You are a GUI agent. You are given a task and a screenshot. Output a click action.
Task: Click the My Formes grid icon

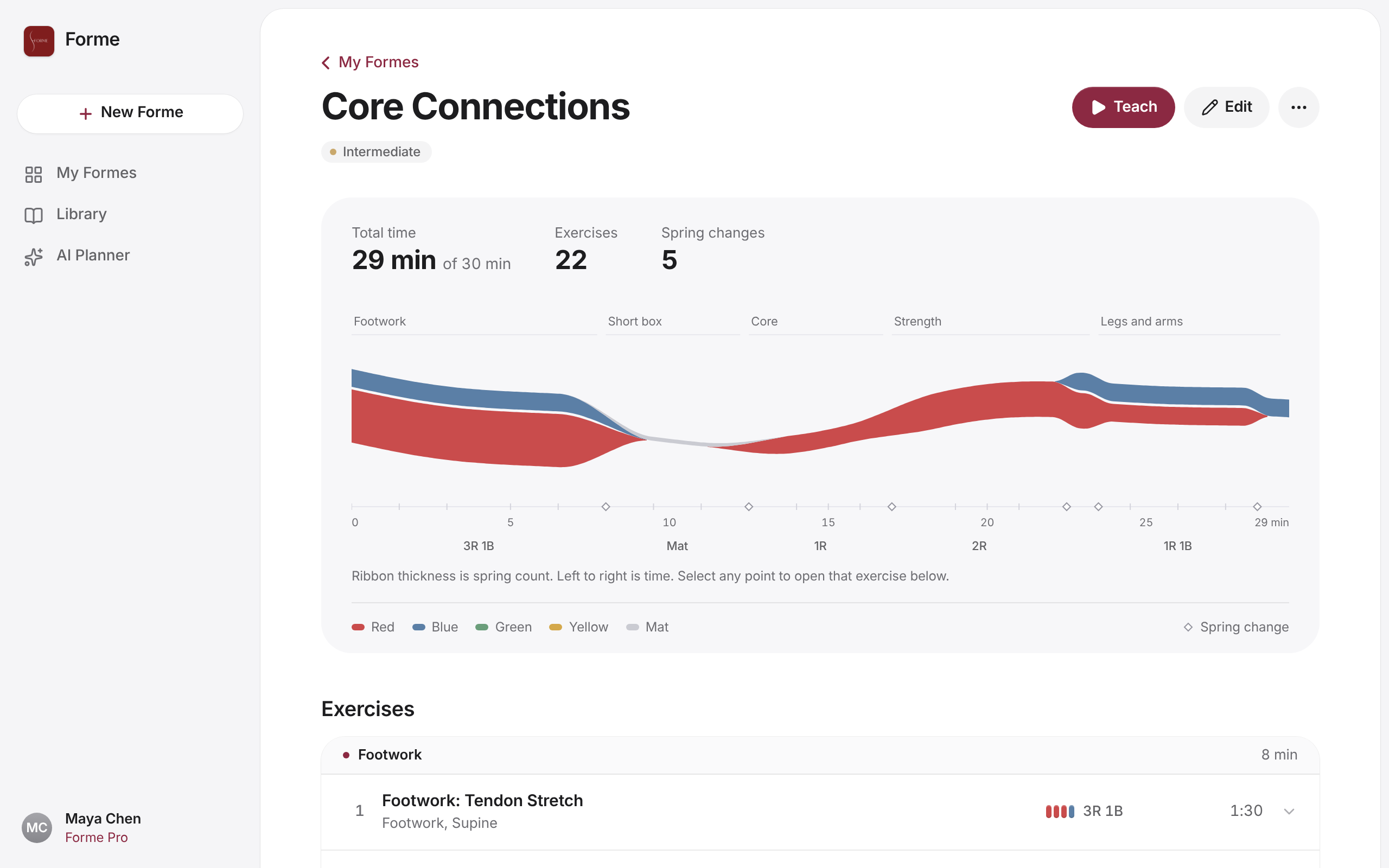point(34,174)
